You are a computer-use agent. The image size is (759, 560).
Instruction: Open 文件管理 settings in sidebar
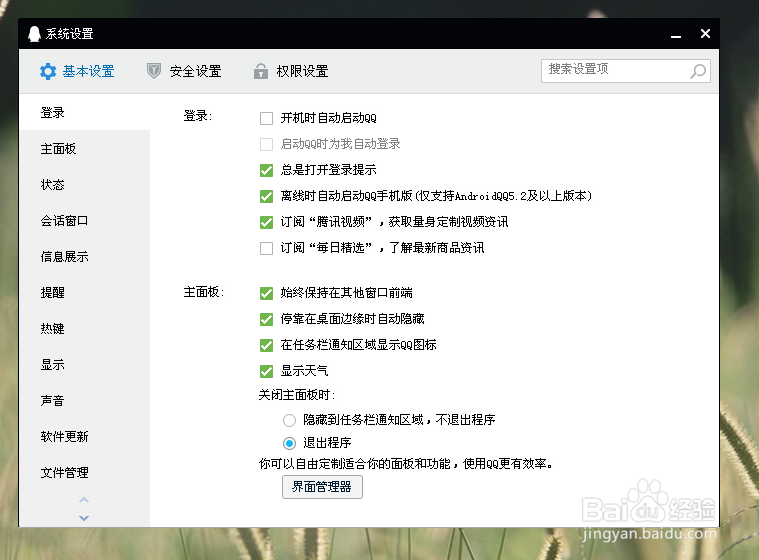(84, 472)
